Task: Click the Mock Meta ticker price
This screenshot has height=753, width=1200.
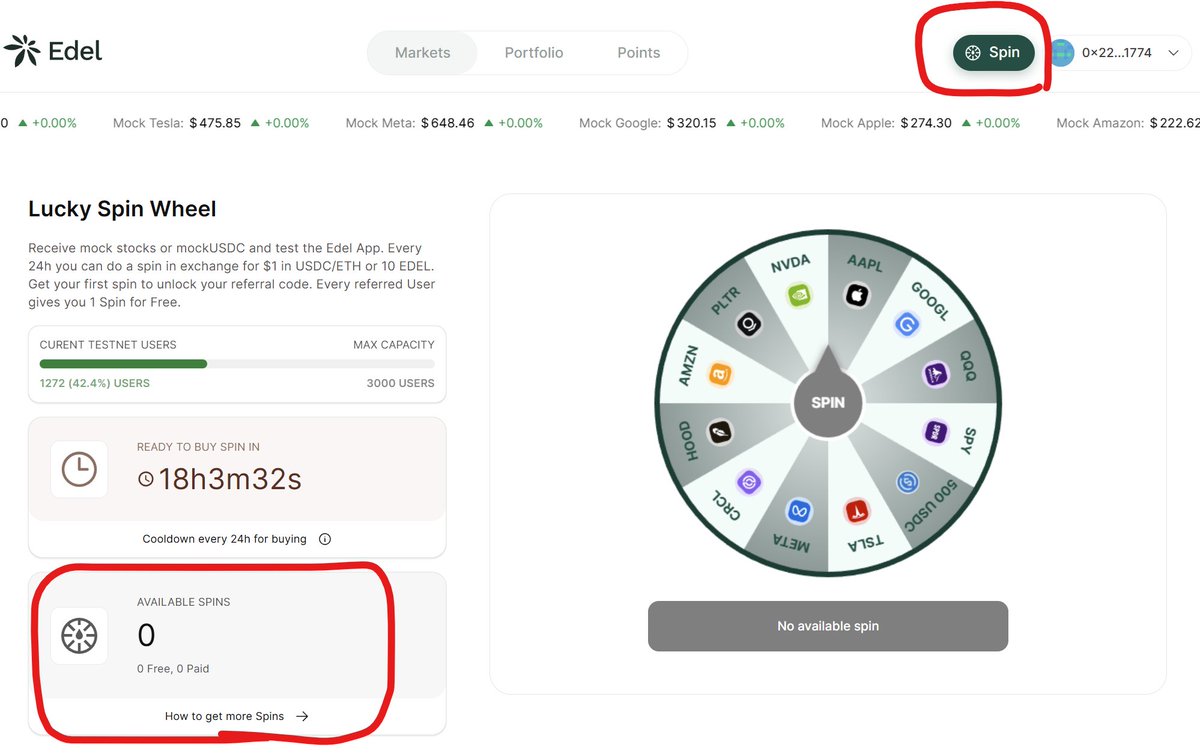Action: 448,123
